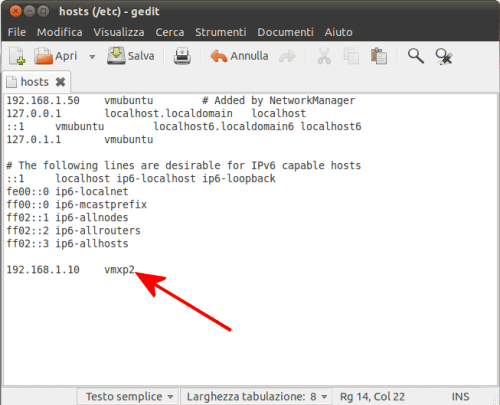This screenshot has width=500, height=405.
Task: Click the copy icon in toolbar
Action: (351, 56)
